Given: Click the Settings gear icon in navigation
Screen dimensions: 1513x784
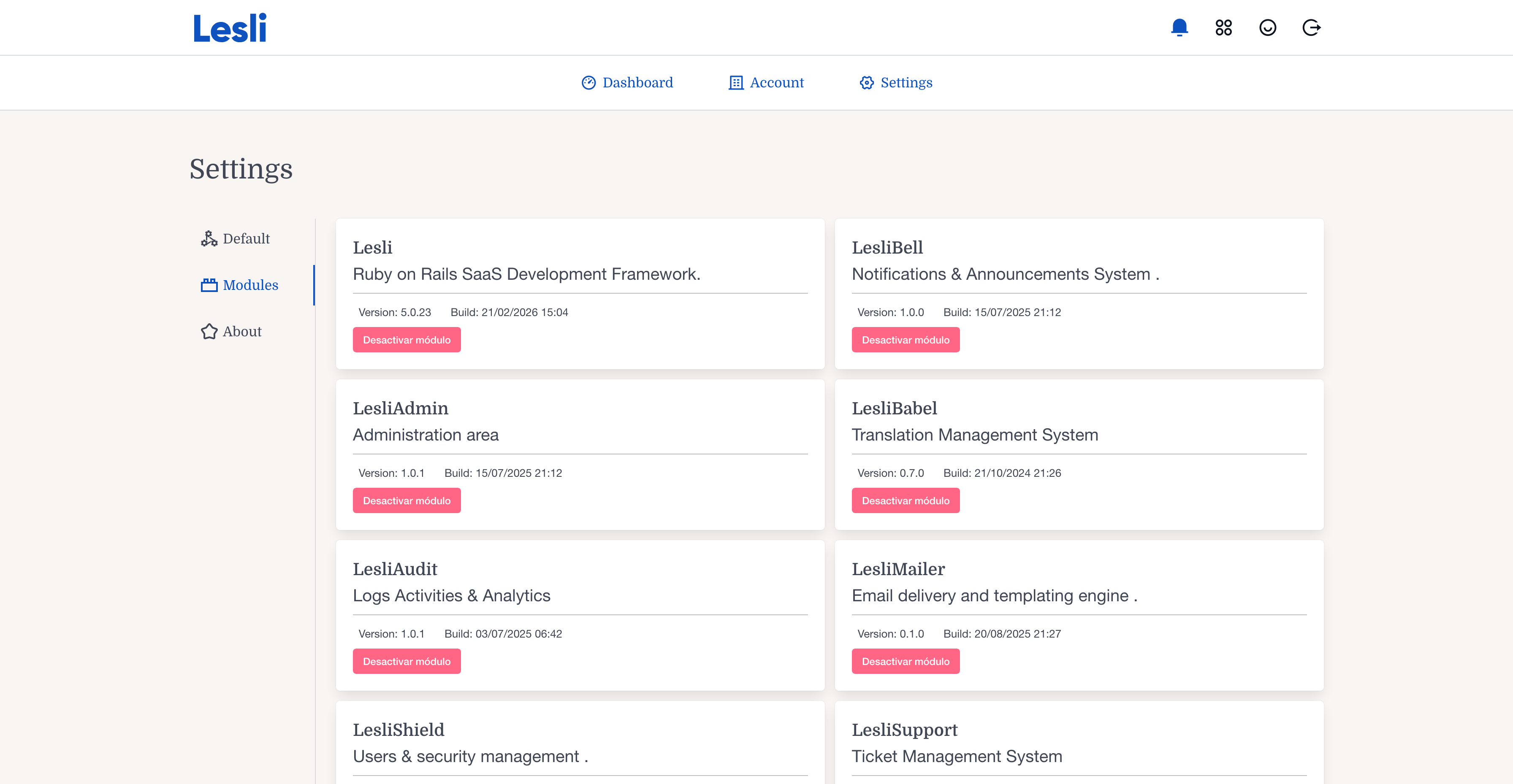Looking at the screenshot, I should (866, 83).
